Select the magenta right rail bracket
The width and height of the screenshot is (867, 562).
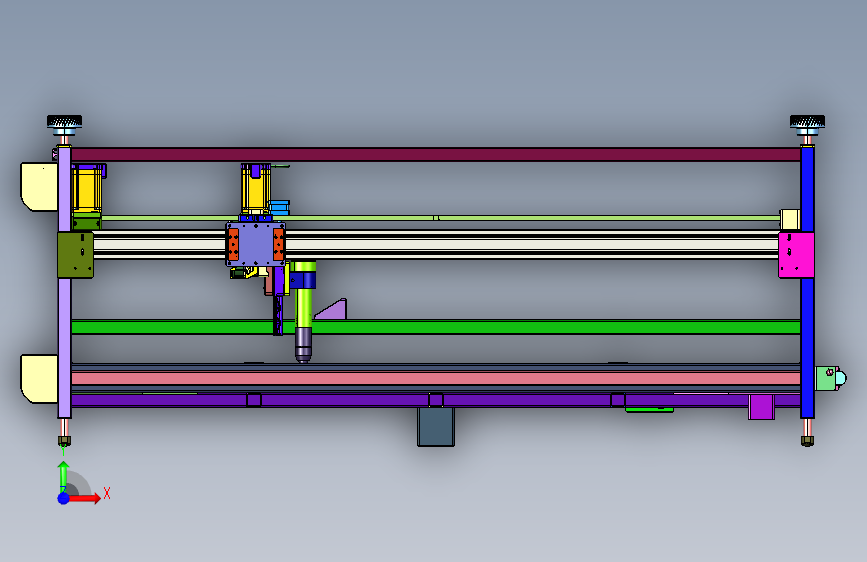pyautogui.click(x=796, y=255)
